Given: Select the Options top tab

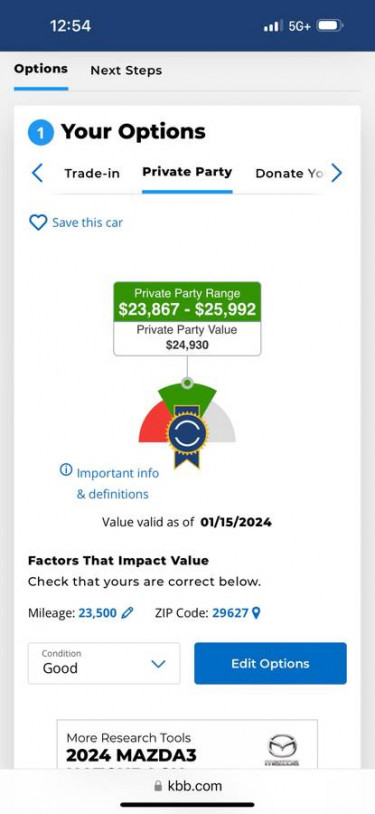Looking at the screenshot, I should pos(41,69).
